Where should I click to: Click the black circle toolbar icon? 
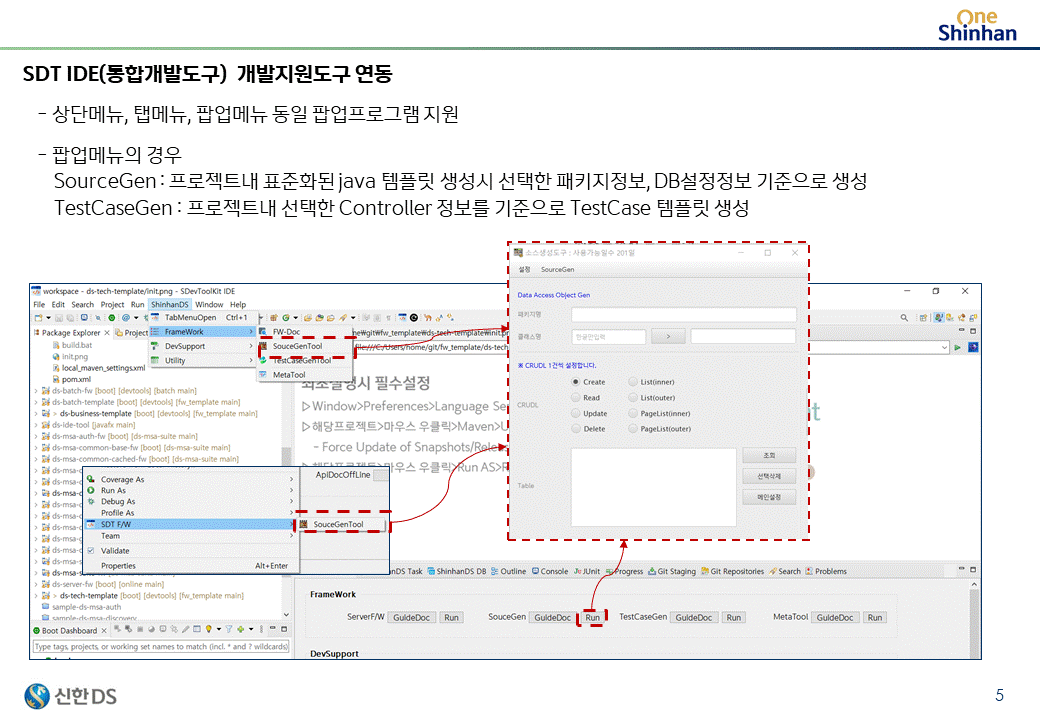(414, 318)
